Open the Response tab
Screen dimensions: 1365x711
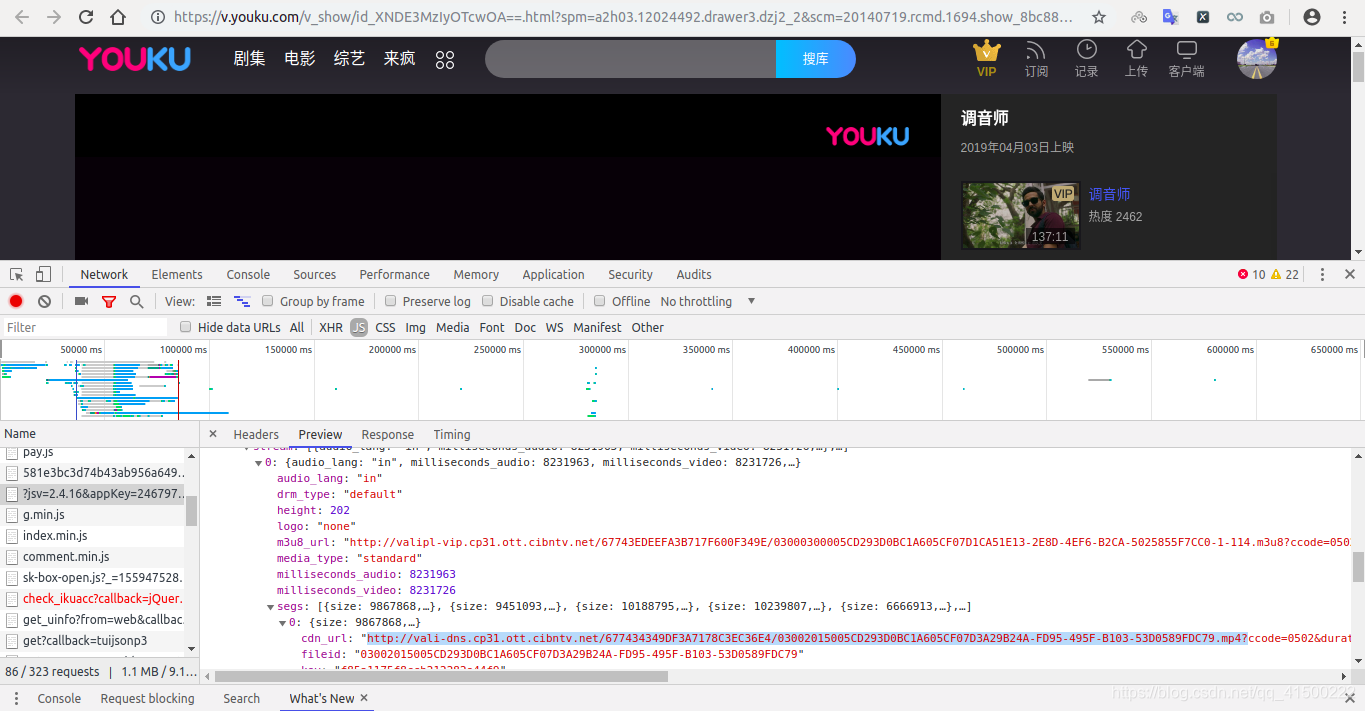388,434
